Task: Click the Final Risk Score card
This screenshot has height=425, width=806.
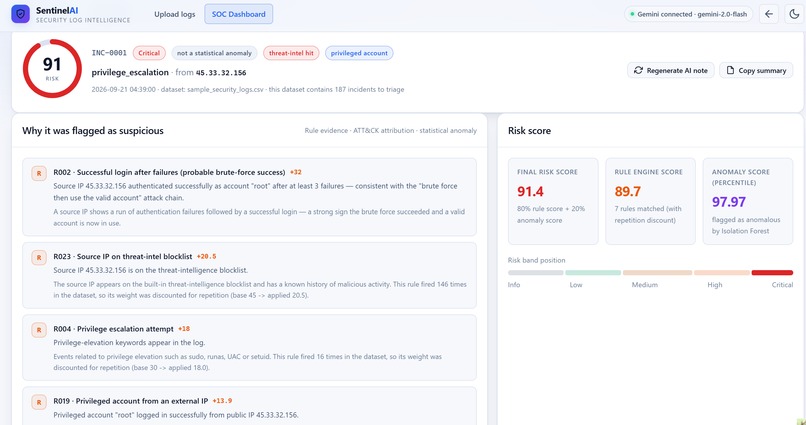Action: 553,201
